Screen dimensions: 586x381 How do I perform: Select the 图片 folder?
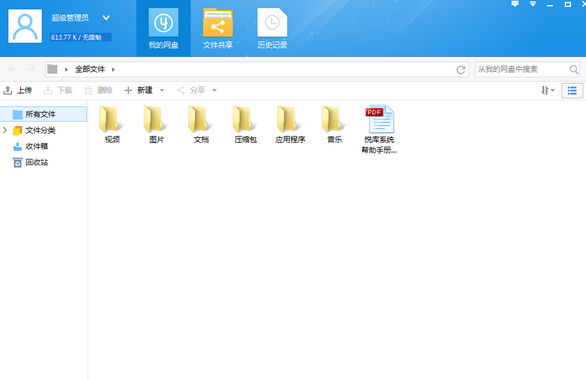(x=156, y=125)
